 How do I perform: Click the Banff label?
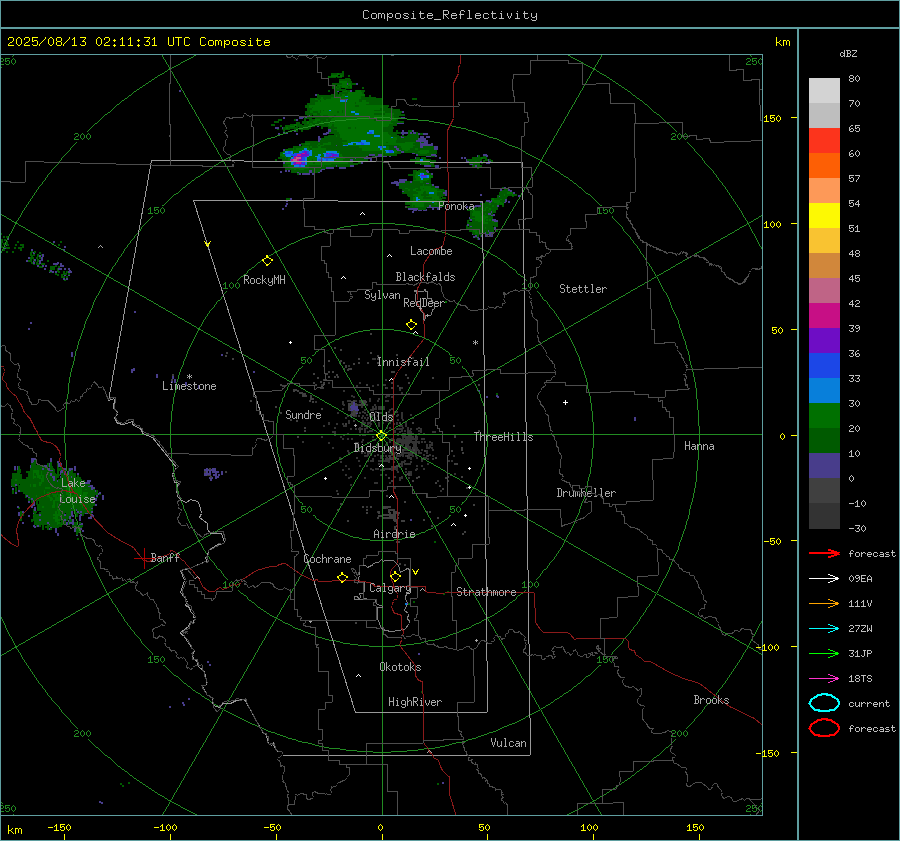coord(165,557)
